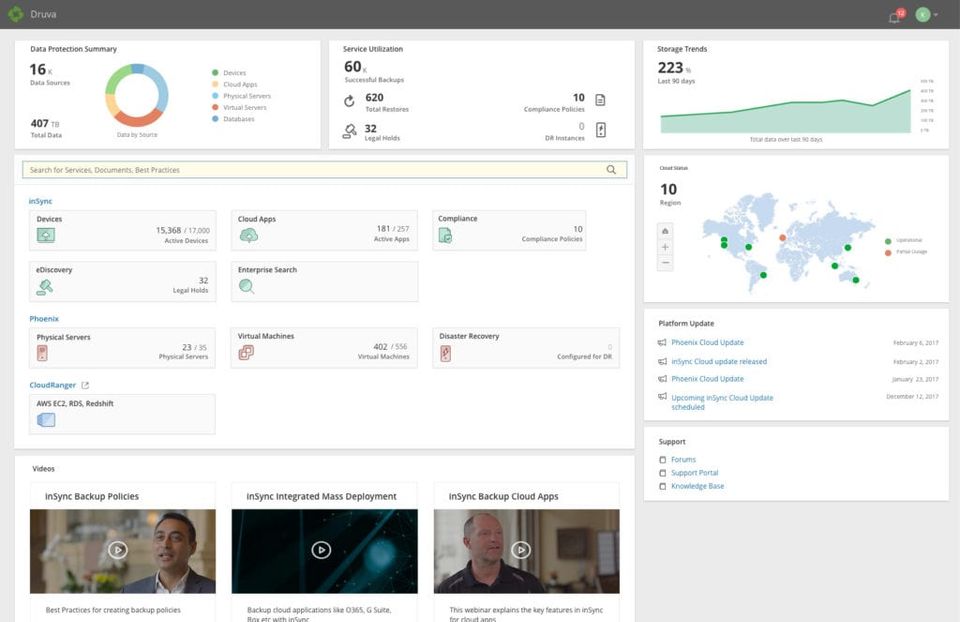This screenshot has height=622, width=960.
Task: Click the Total Restores refresh icon
Action: 349,101
